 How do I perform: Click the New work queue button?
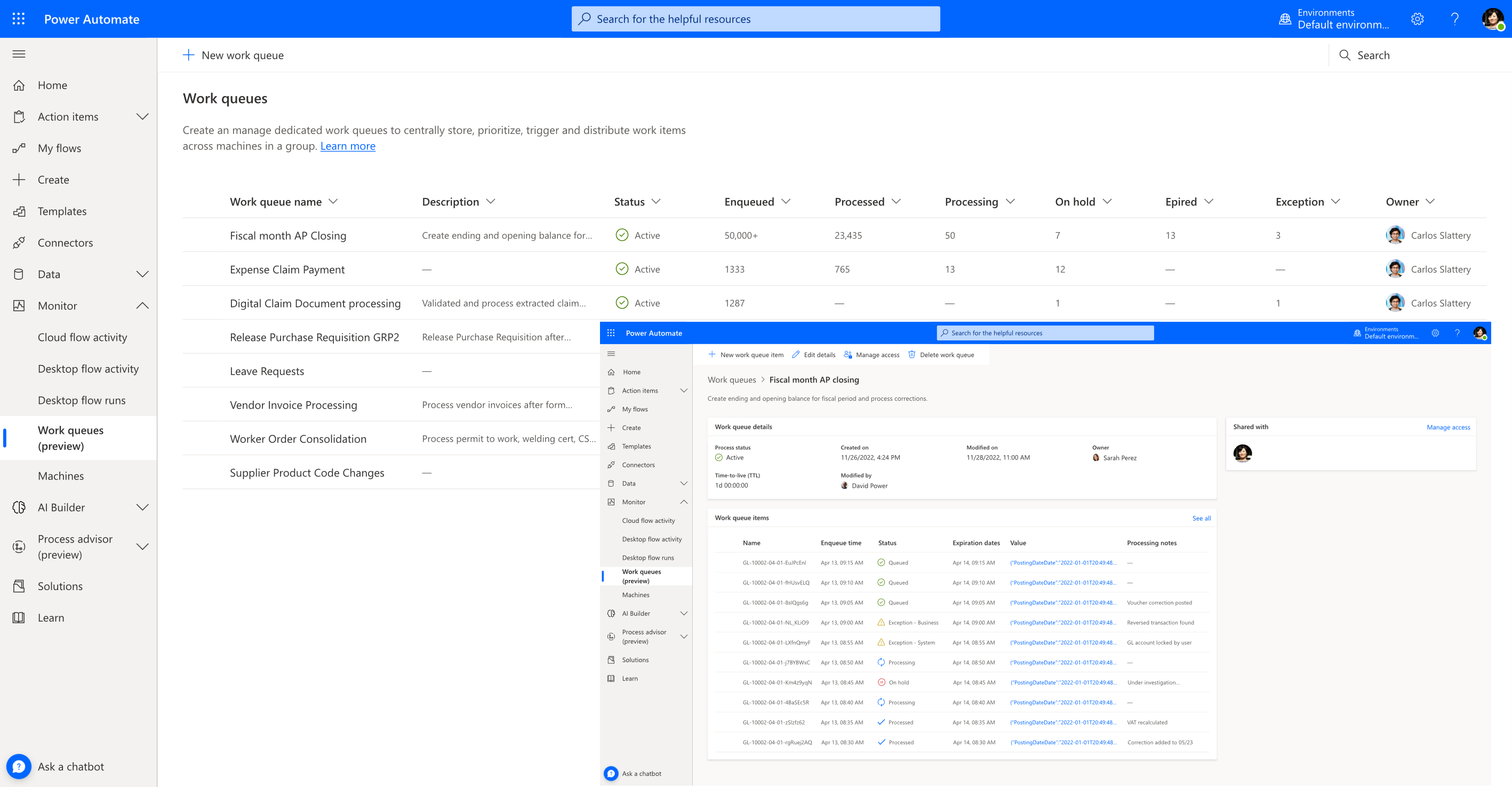(234, 55)
